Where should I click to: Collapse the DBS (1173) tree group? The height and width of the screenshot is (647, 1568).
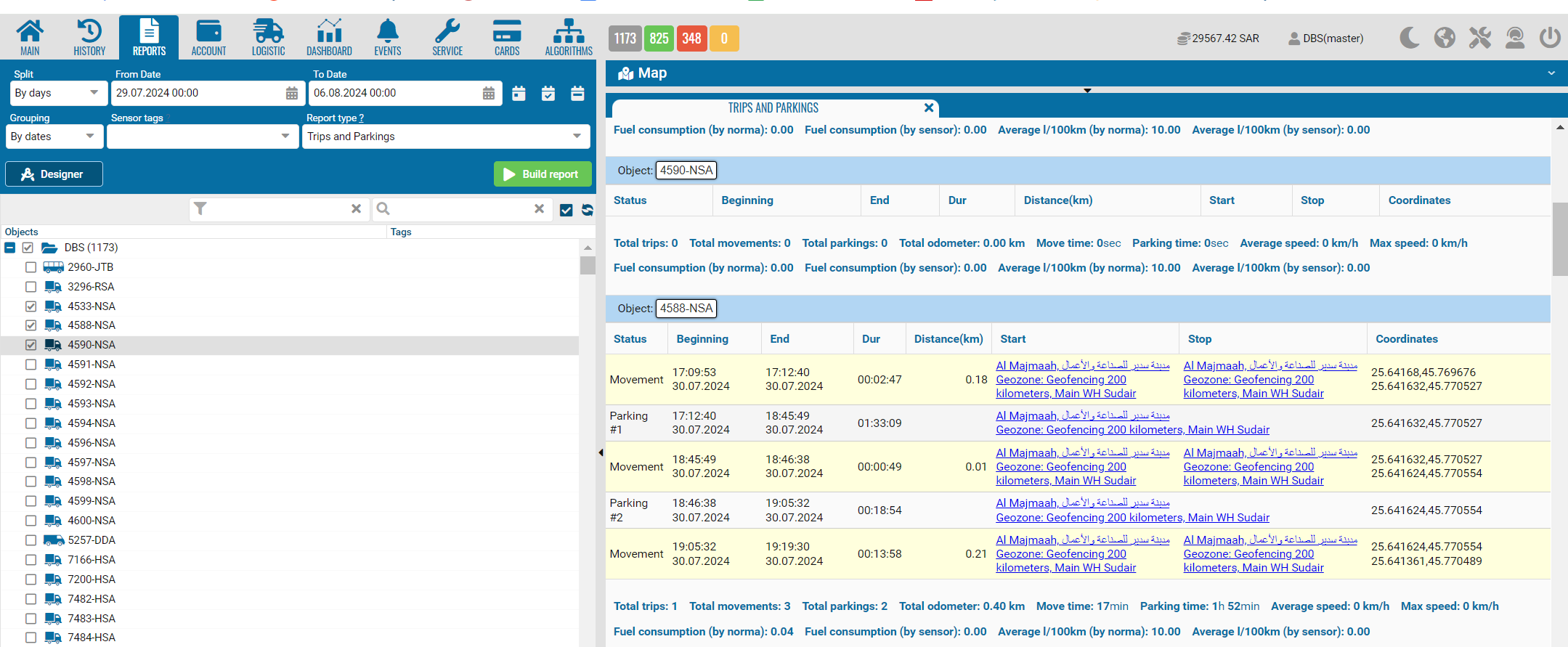pyautogui.click(x=10, y=248)
